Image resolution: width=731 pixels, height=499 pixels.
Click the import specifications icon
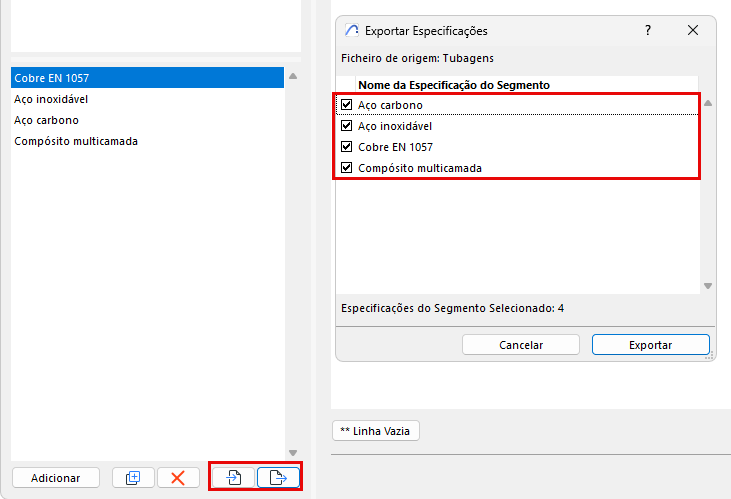click(x=234, y=478)
